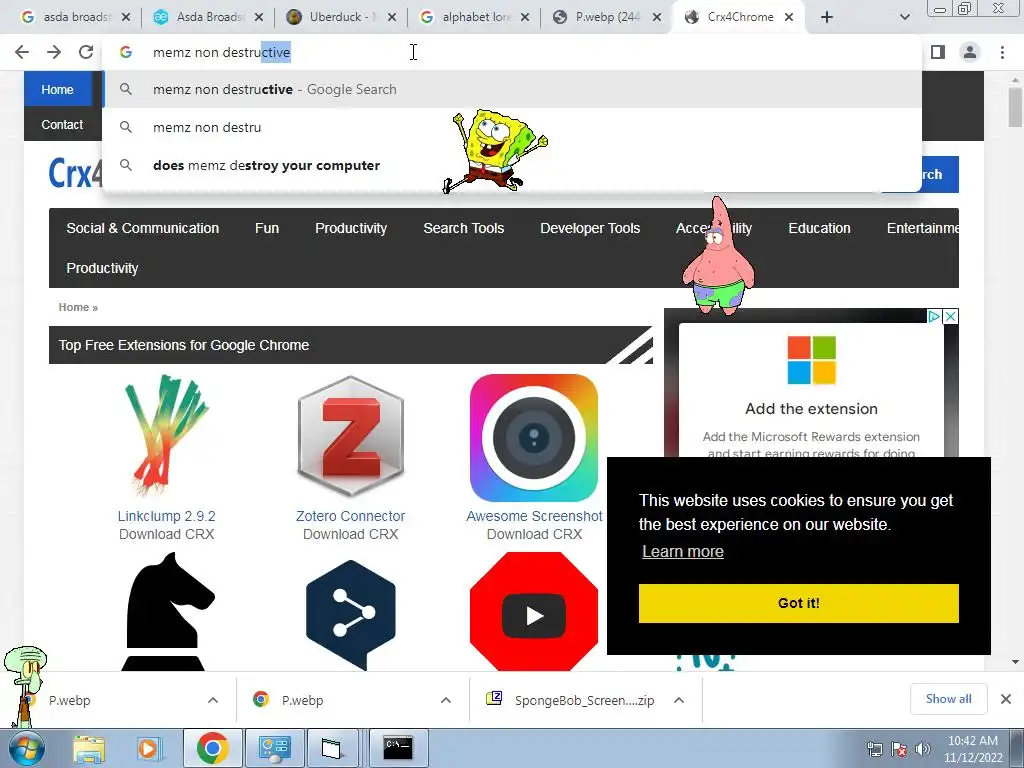Viewport: 1024px width, 768px height.
Task: Open the Home nav item
Action: [57, 89]
